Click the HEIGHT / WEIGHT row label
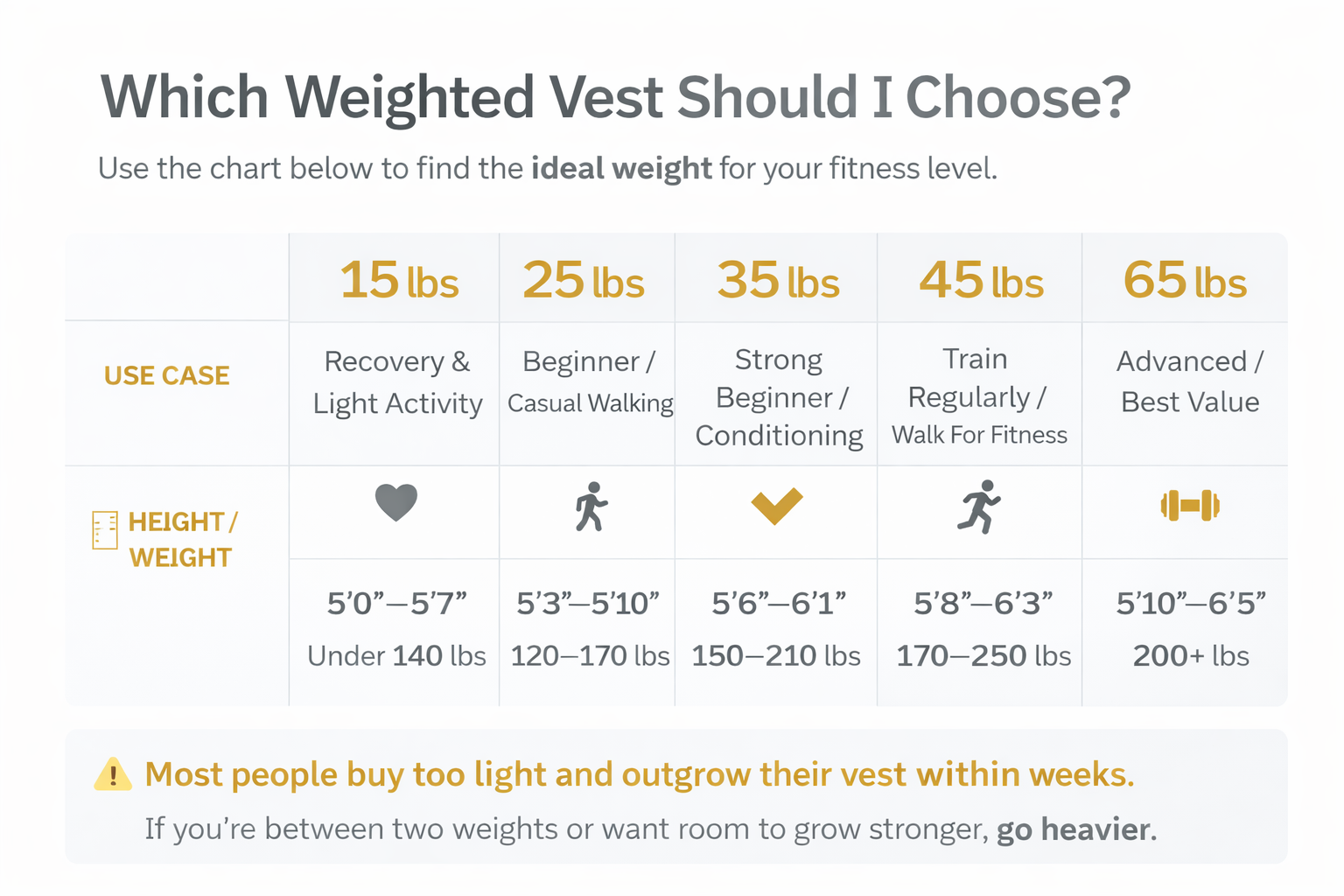Image resolution: width=1344 pixels, height=896 pixels. tap(182, 539)
